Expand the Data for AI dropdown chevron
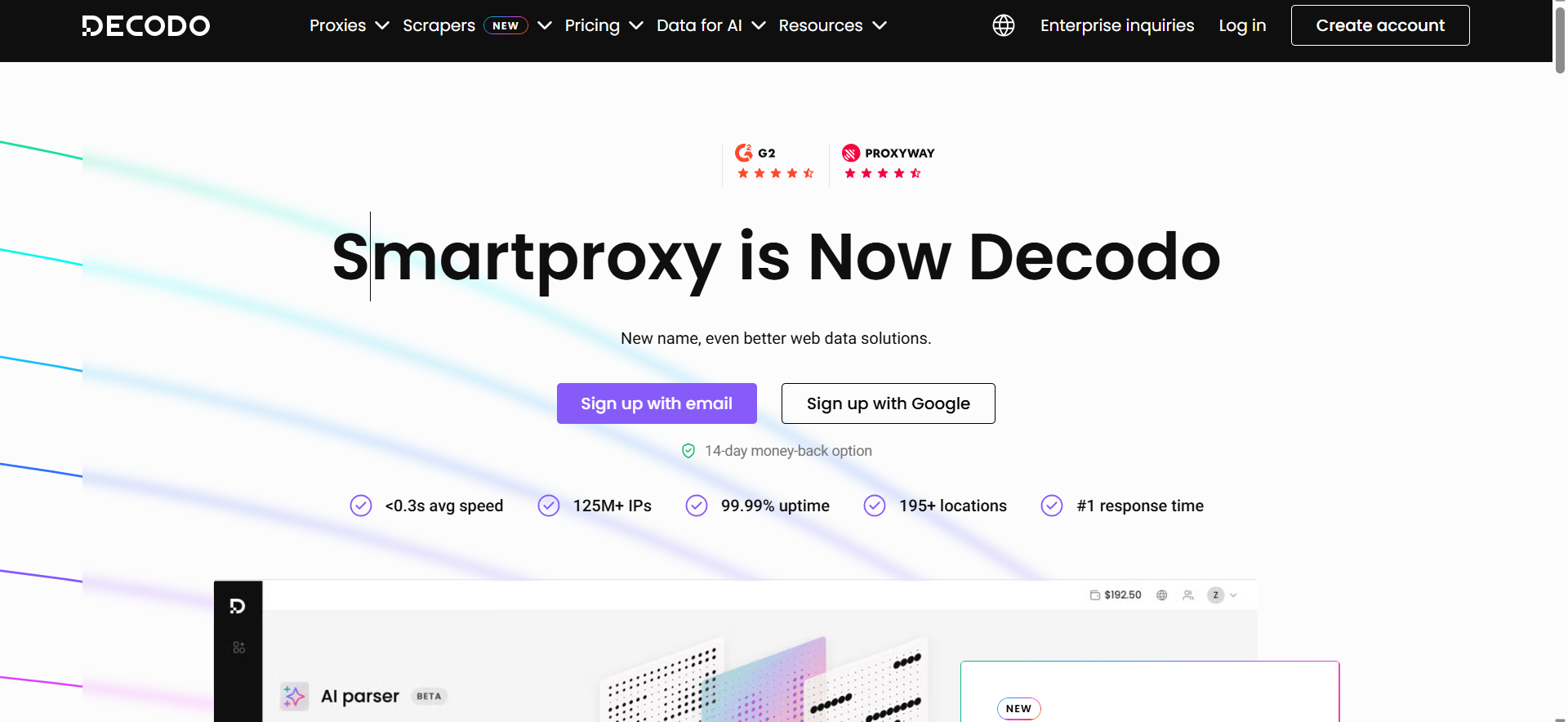Screen dimensions: 1568x722 pyautogui.click(x=759, y=25)
